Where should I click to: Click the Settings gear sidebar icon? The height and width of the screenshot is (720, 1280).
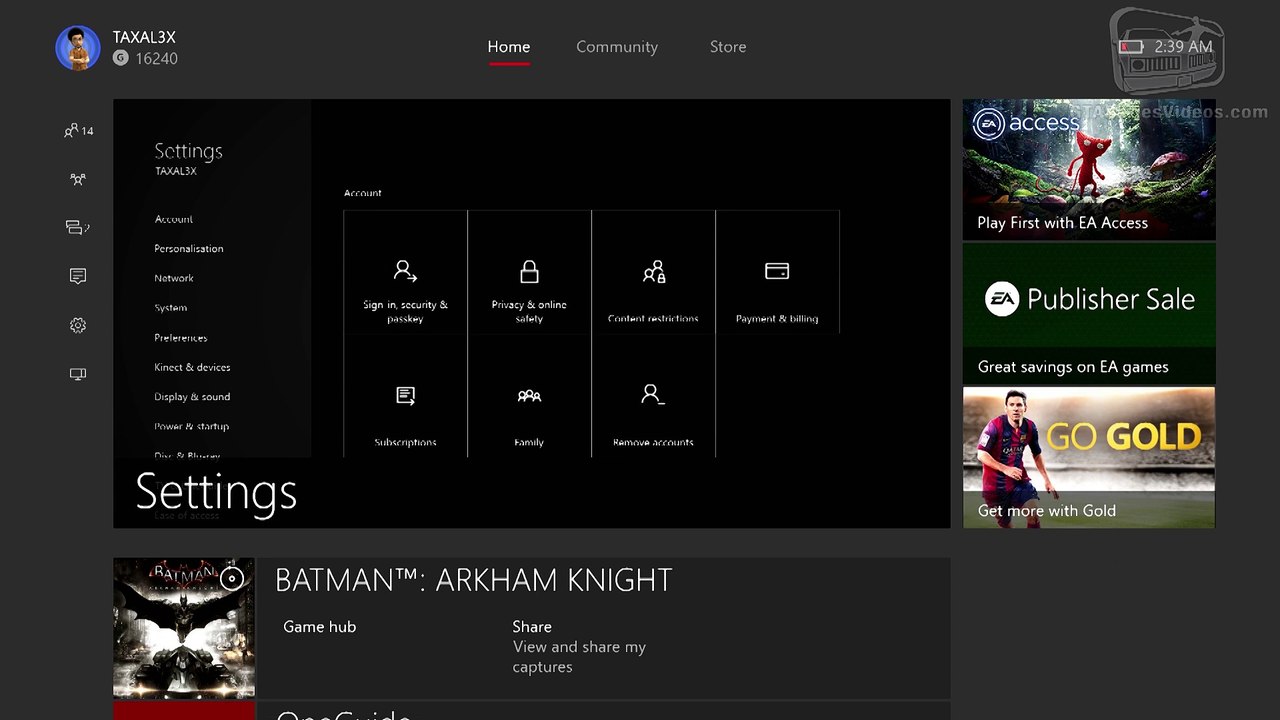(x=78, y=325)
